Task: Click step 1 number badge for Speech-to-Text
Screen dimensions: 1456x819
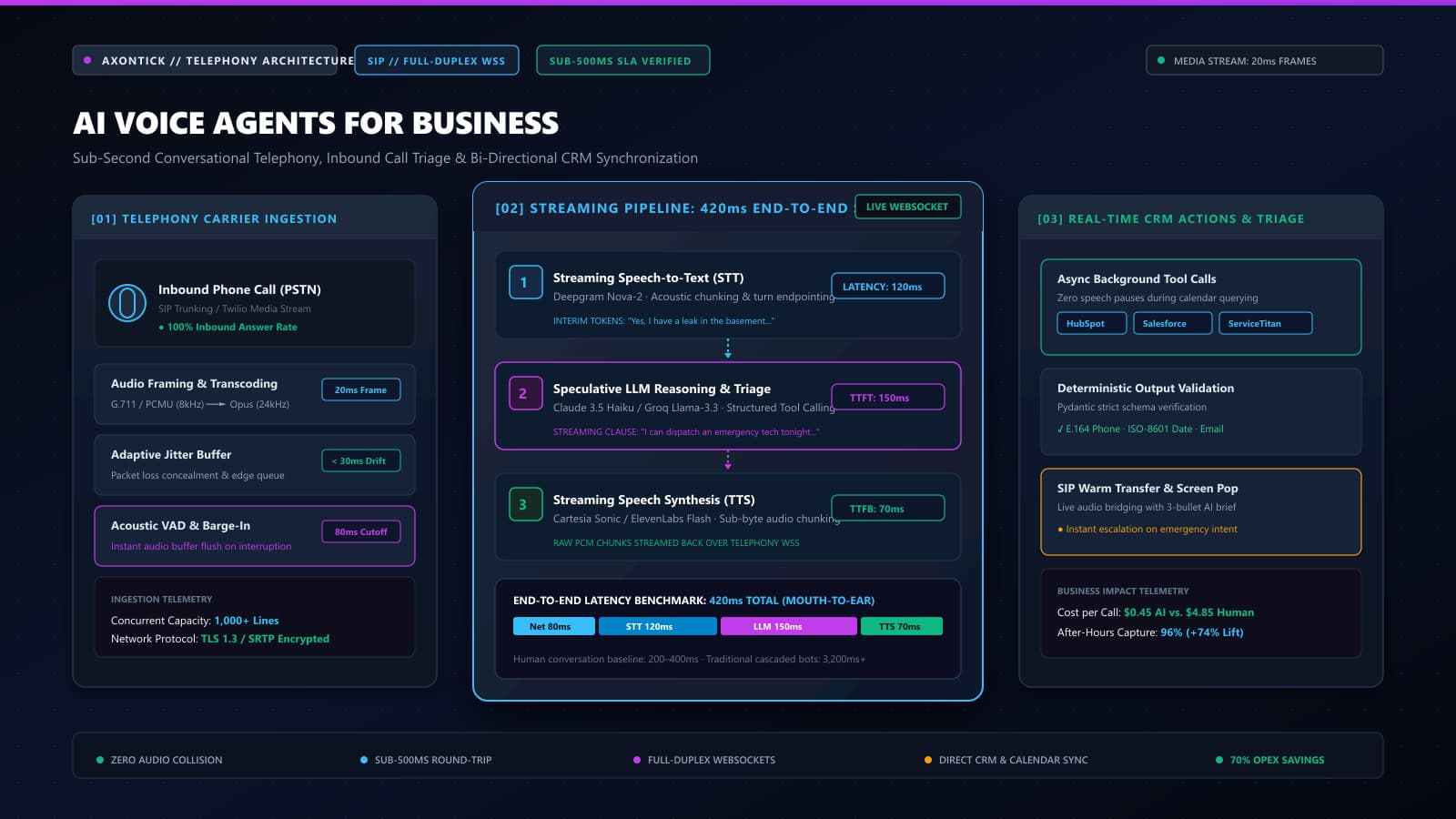Action: (525, 282)
